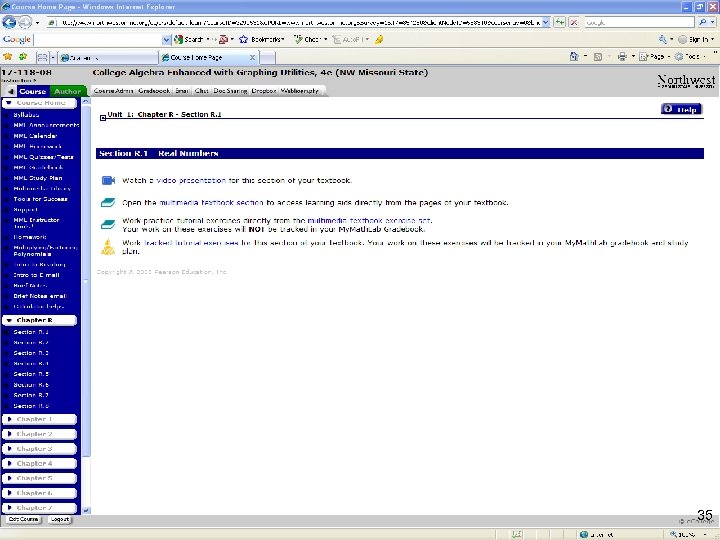This screenshot has height=540, width=720.
Task: Open the Page menu in the command bar
Action: point(654,56)
